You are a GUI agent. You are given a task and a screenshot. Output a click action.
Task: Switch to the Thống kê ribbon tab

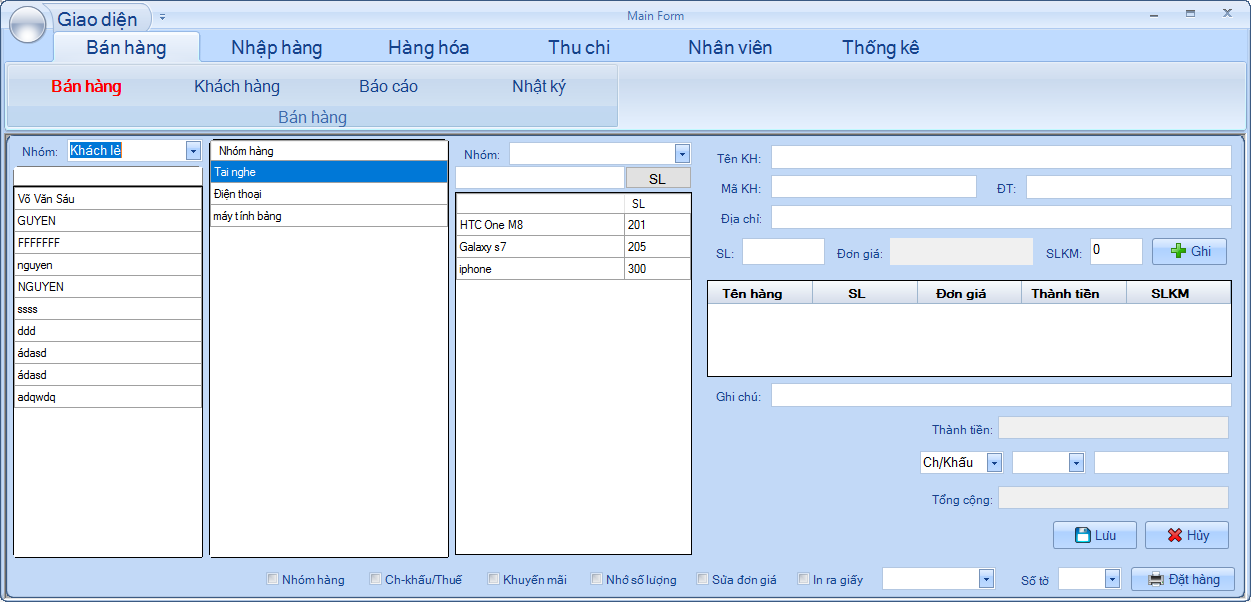coord(880,47)
